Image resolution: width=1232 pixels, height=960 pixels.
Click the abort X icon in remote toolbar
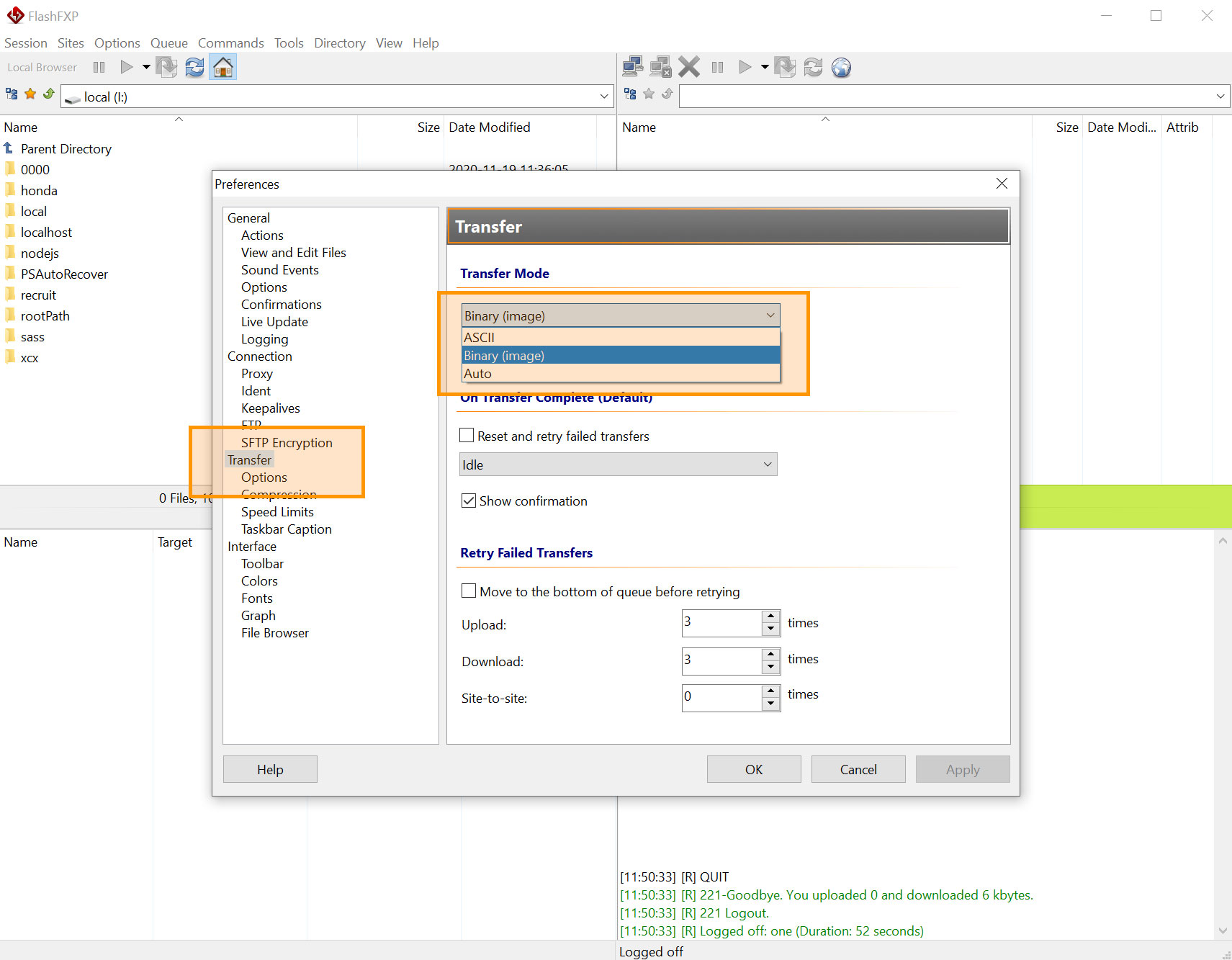click(x=688, y=67)
